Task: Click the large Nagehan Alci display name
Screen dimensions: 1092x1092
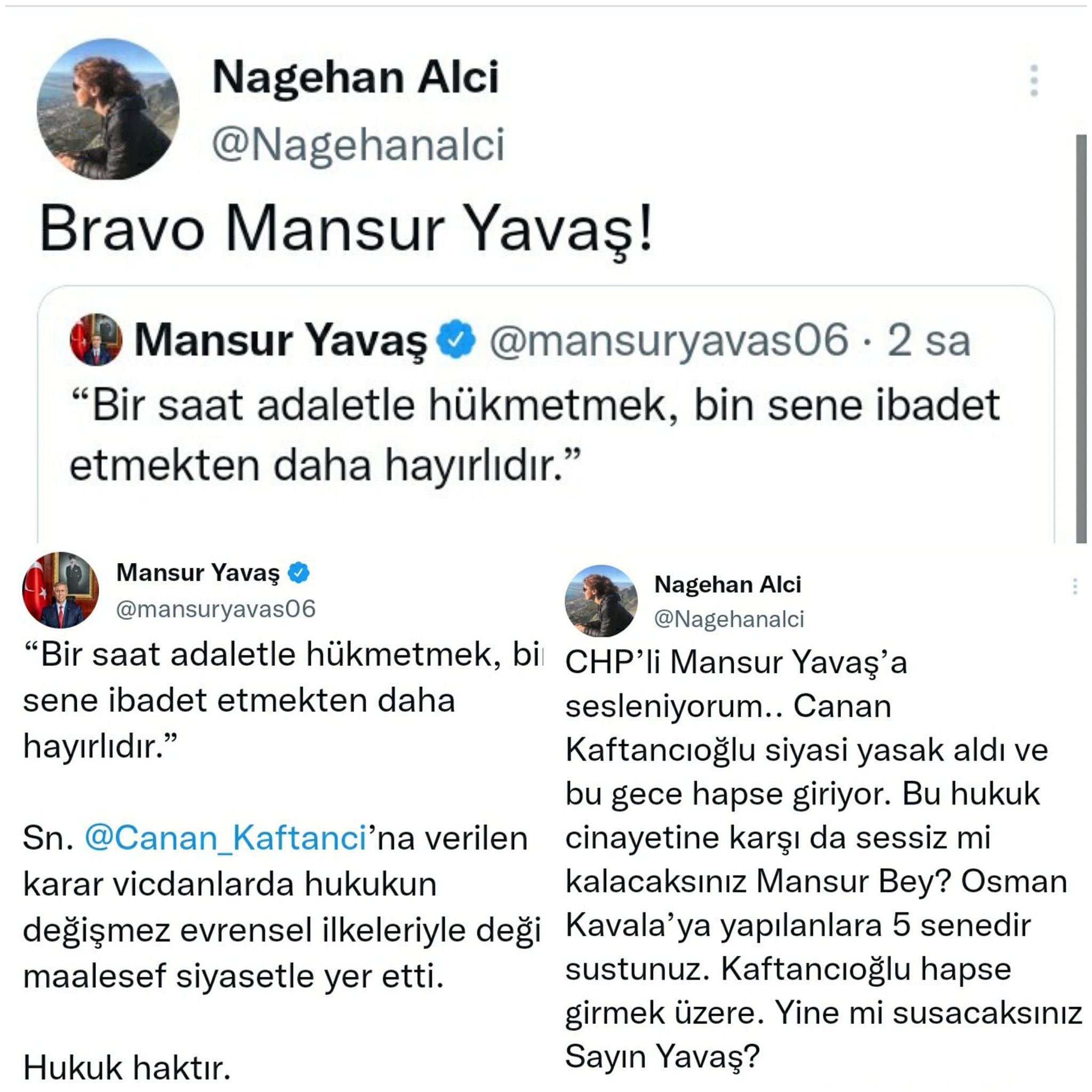Action: tap(356, 77)
